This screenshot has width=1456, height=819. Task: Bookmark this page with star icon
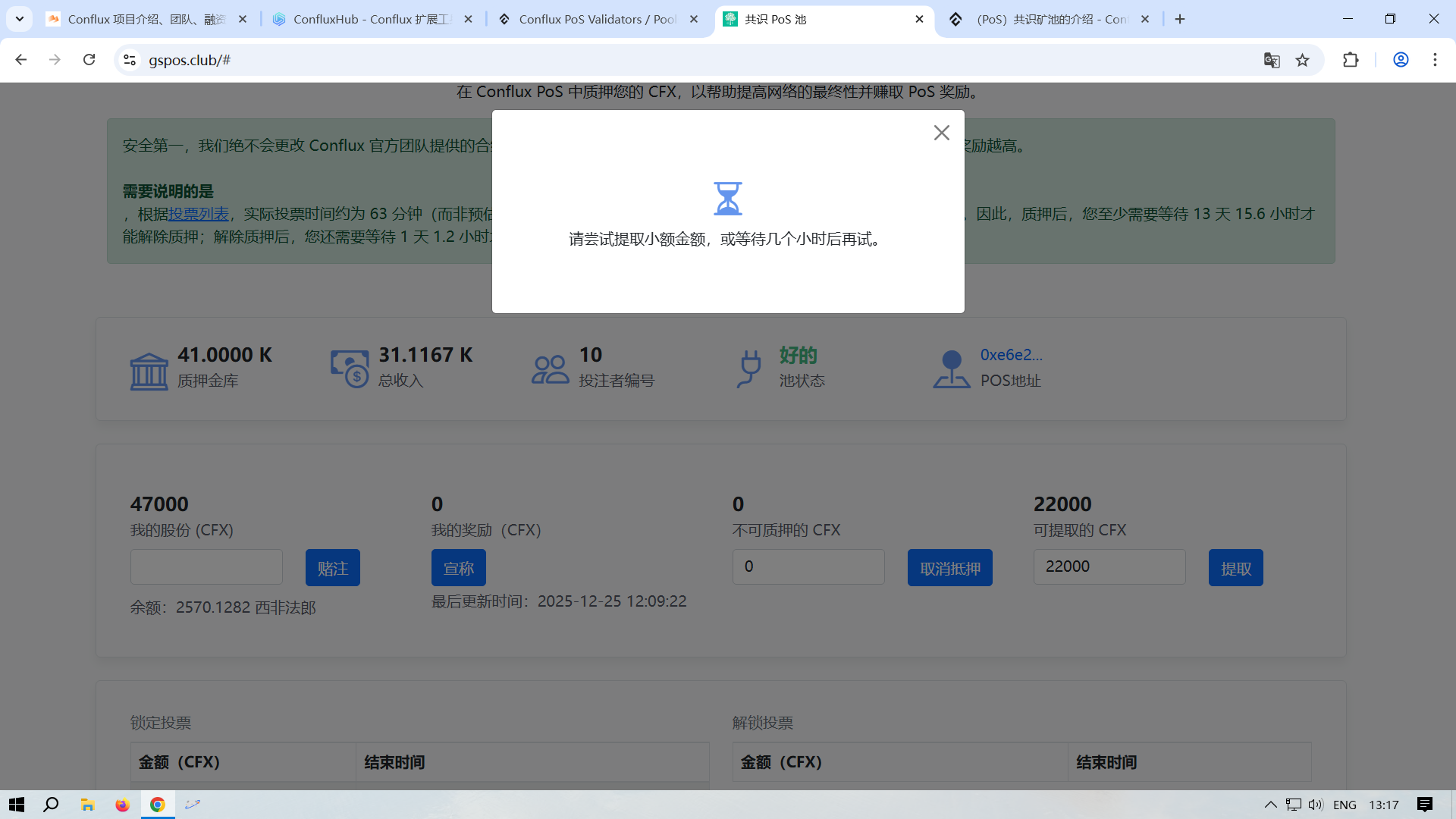click(x=1302, y=61)
